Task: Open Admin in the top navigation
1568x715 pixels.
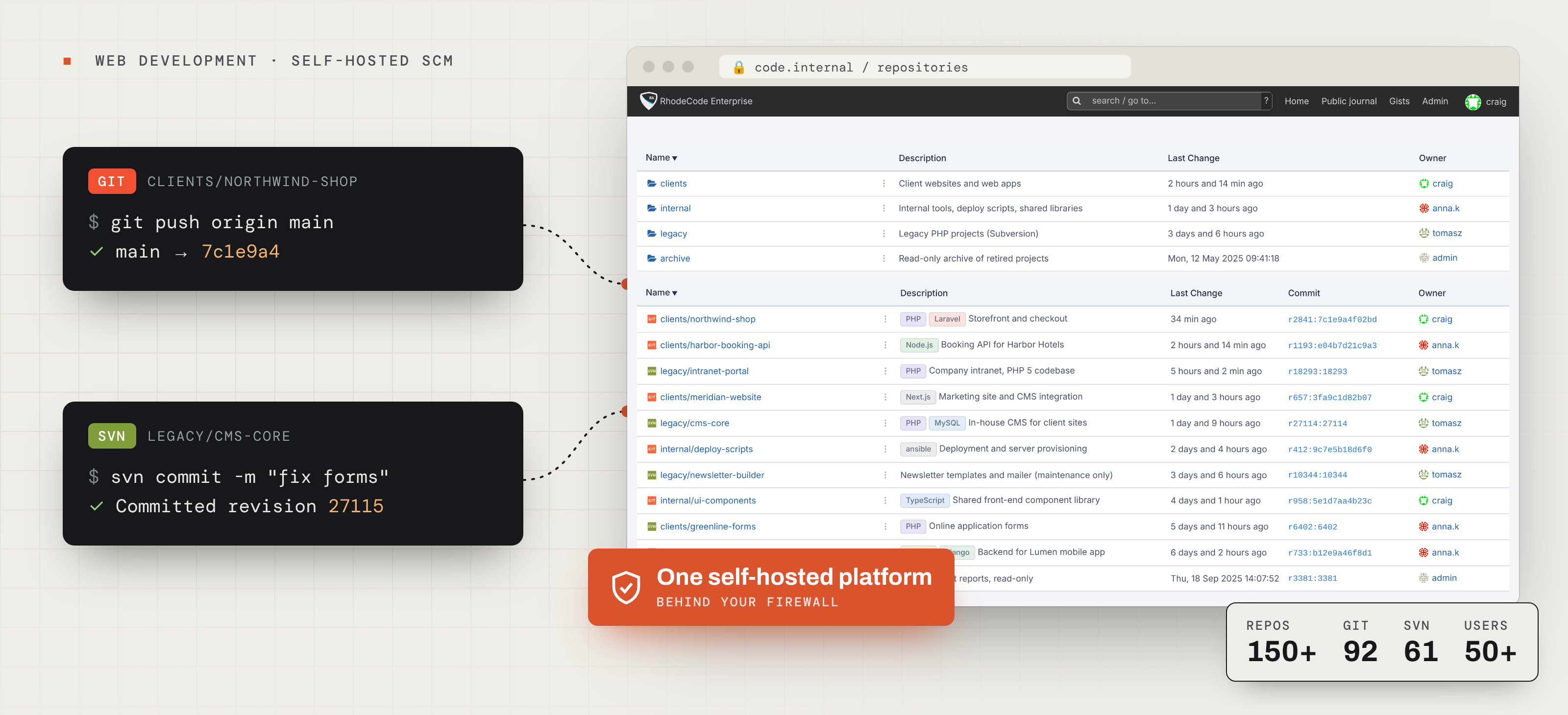Action: [1435, 101]
